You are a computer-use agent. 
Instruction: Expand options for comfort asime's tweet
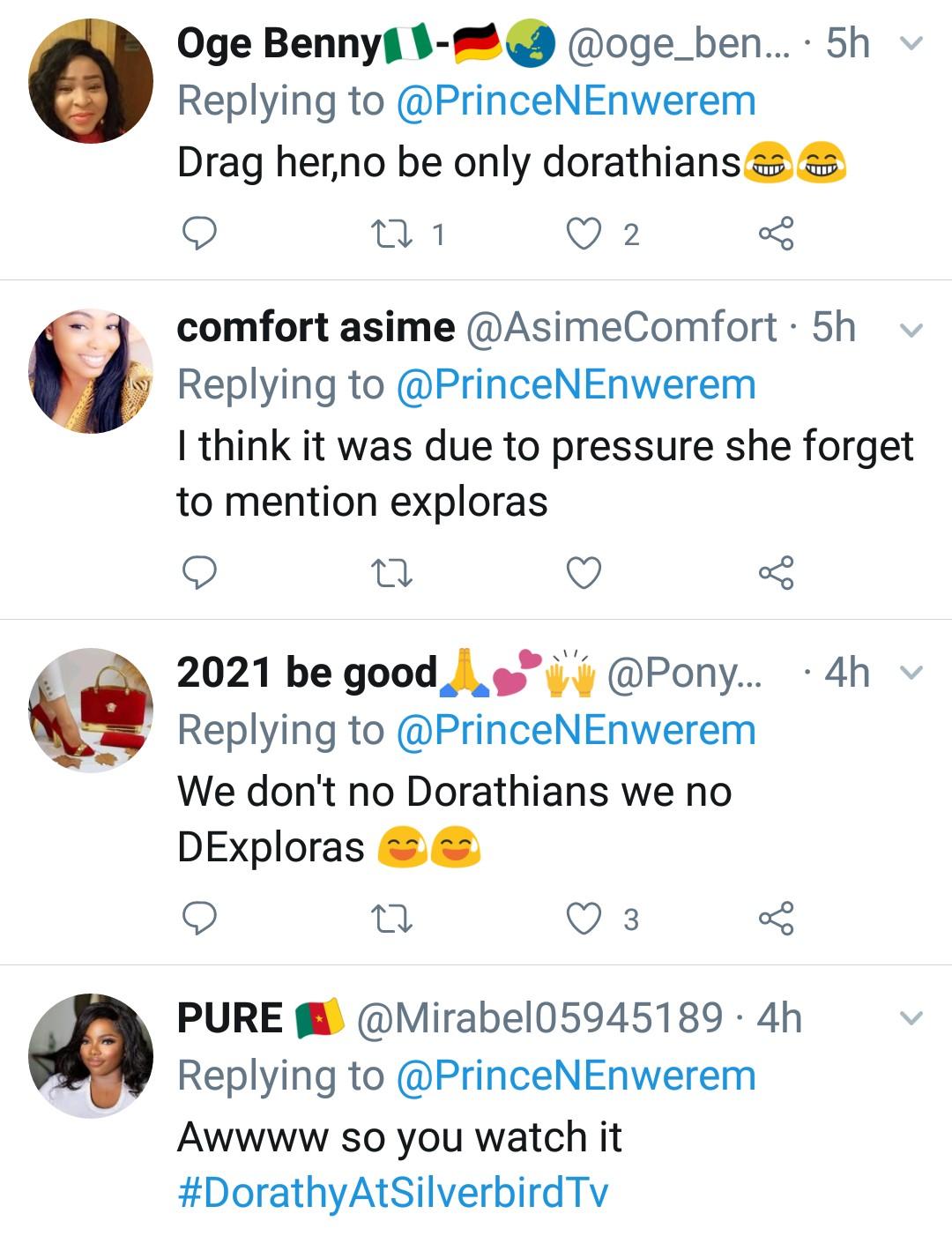[911, 331]
